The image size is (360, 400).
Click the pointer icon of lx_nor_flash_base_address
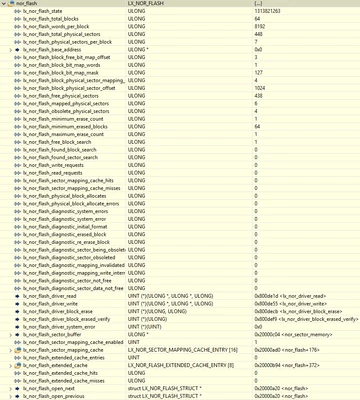pos(17,50)
